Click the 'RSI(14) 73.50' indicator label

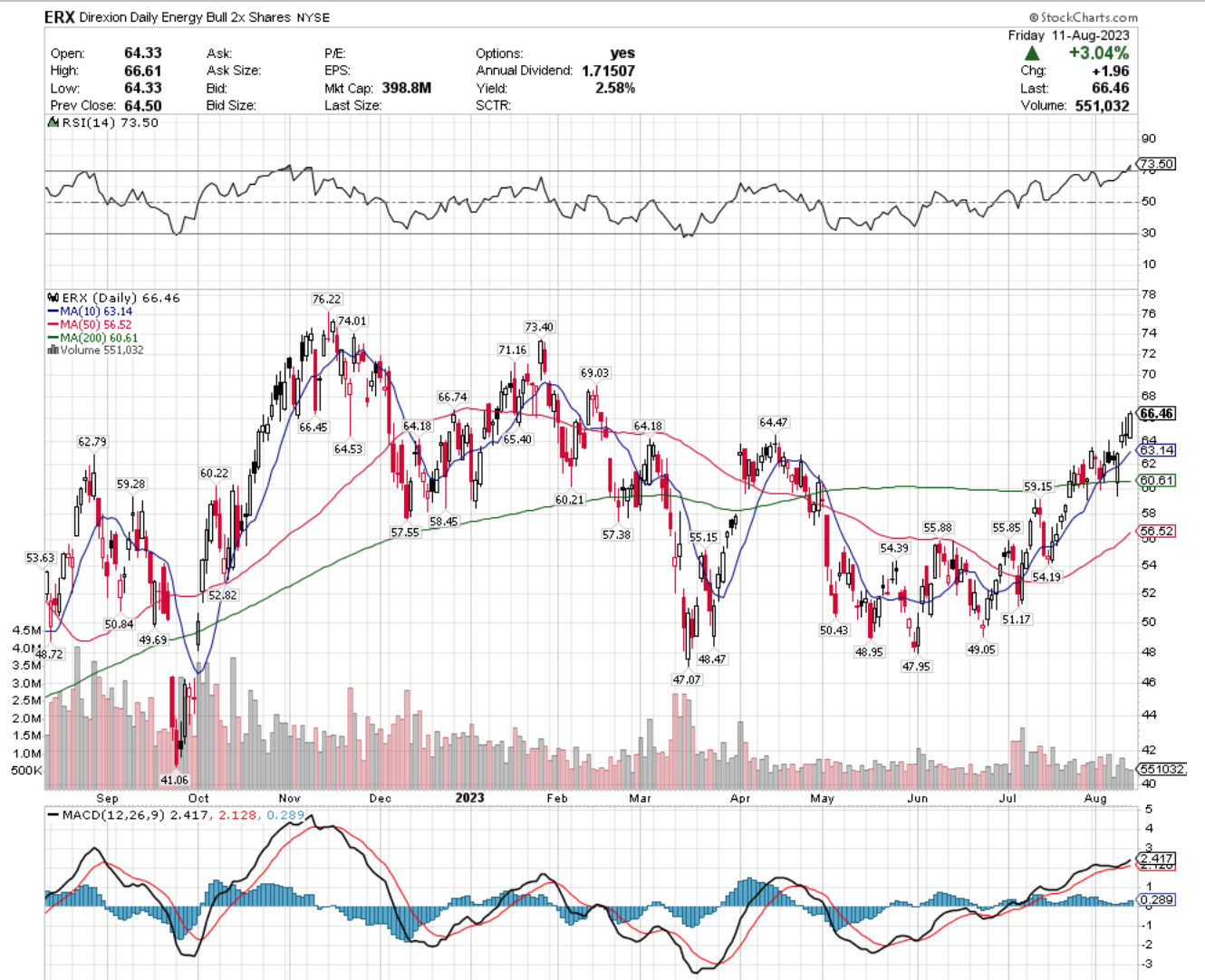(110, 123)
